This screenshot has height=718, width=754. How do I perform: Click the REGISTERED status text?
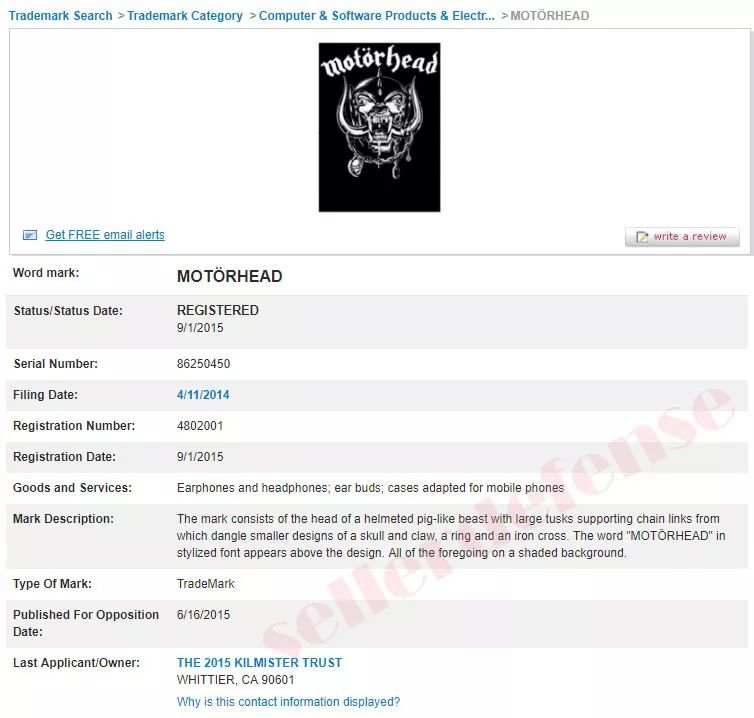[x=218, y=310]
